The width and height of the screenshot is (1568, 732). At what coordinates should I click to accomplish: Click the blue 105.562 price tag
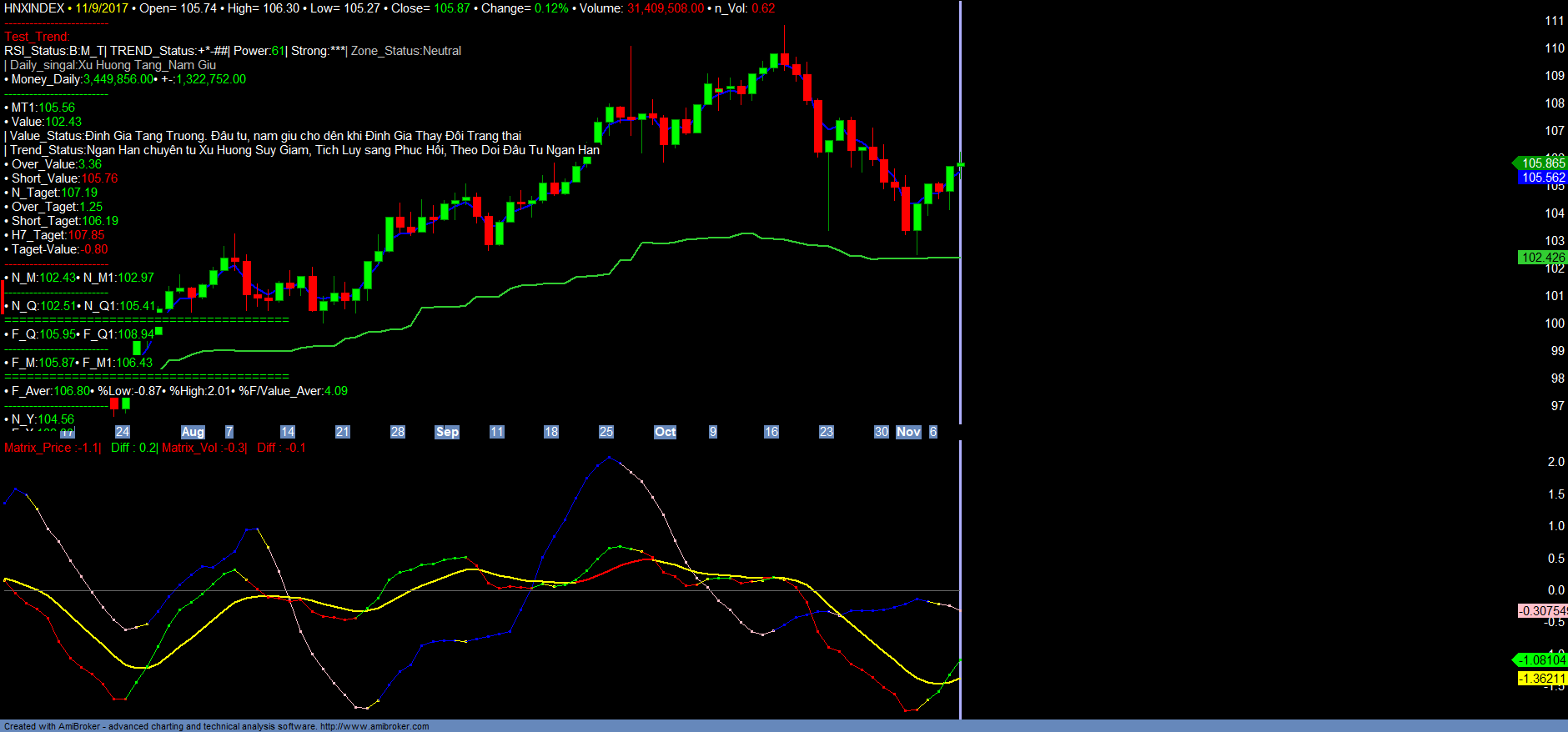[x=1542, y=178]
